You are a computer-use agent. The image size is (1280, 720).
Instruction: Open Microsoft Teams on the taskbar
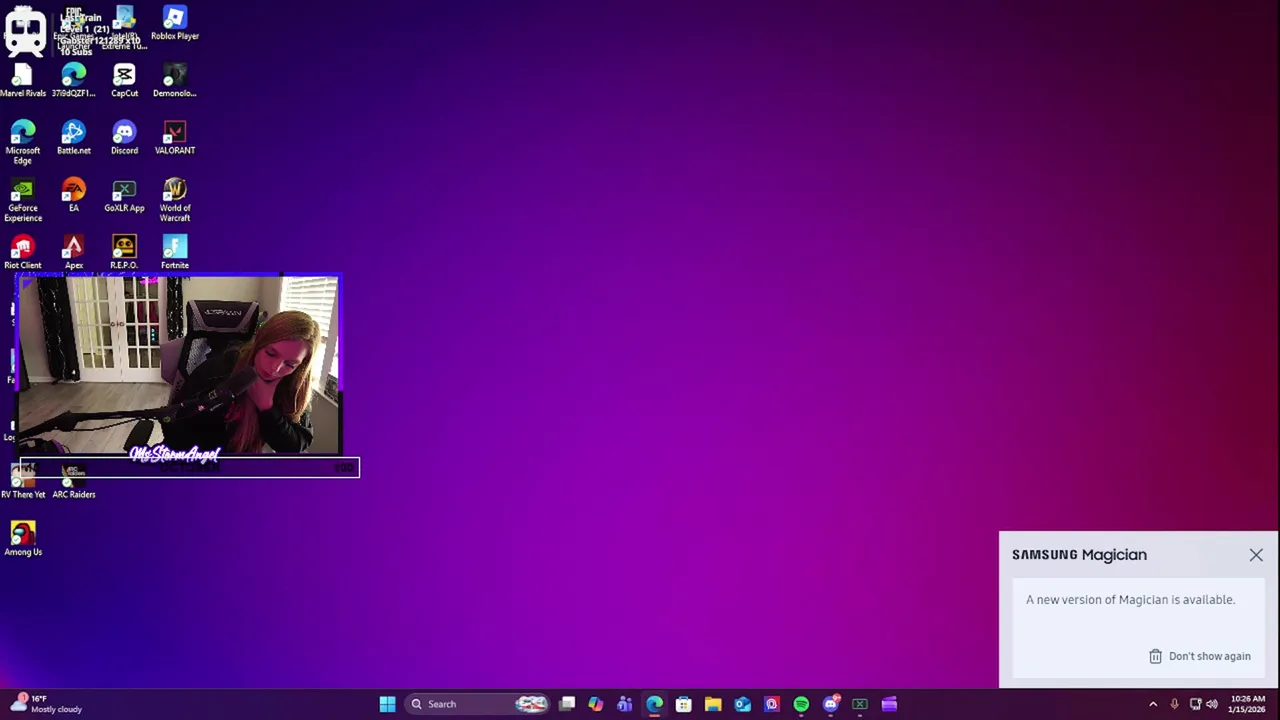[x=625, y=704]
